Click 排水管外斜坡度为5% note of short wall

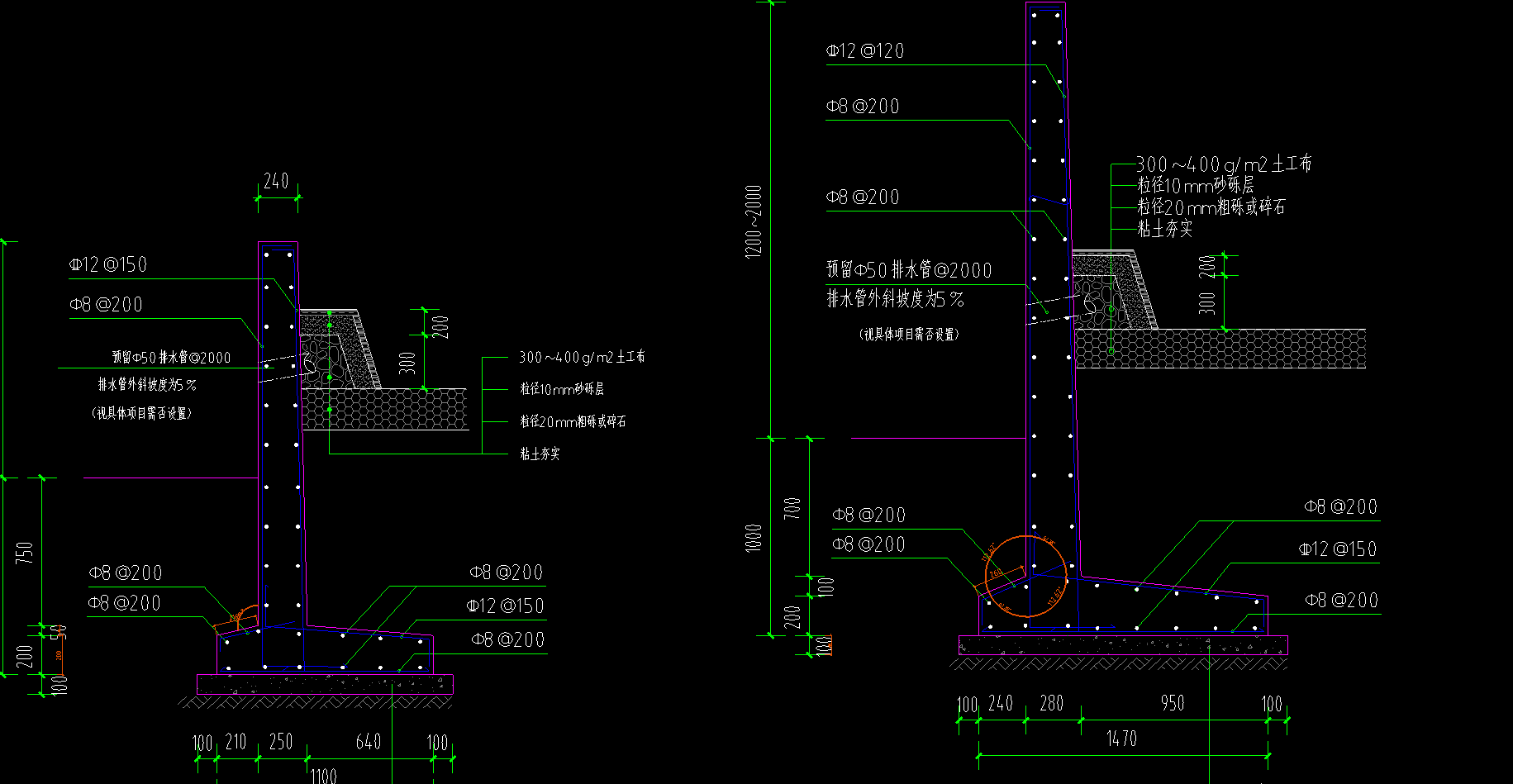147,385
